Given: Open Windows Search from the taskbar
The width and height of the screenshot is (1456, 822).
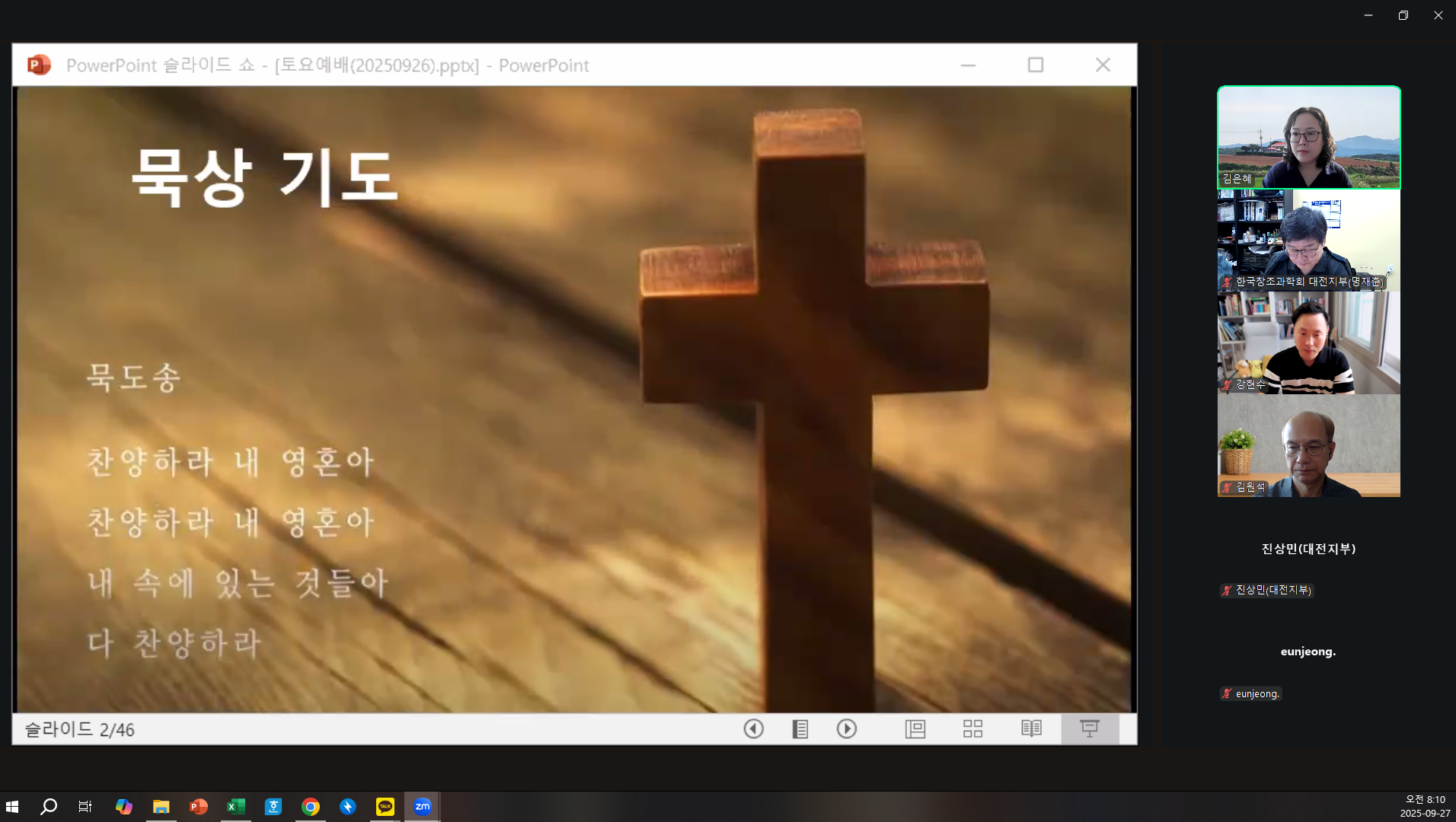Looking at the screenshot, I should tap(49, 806).
